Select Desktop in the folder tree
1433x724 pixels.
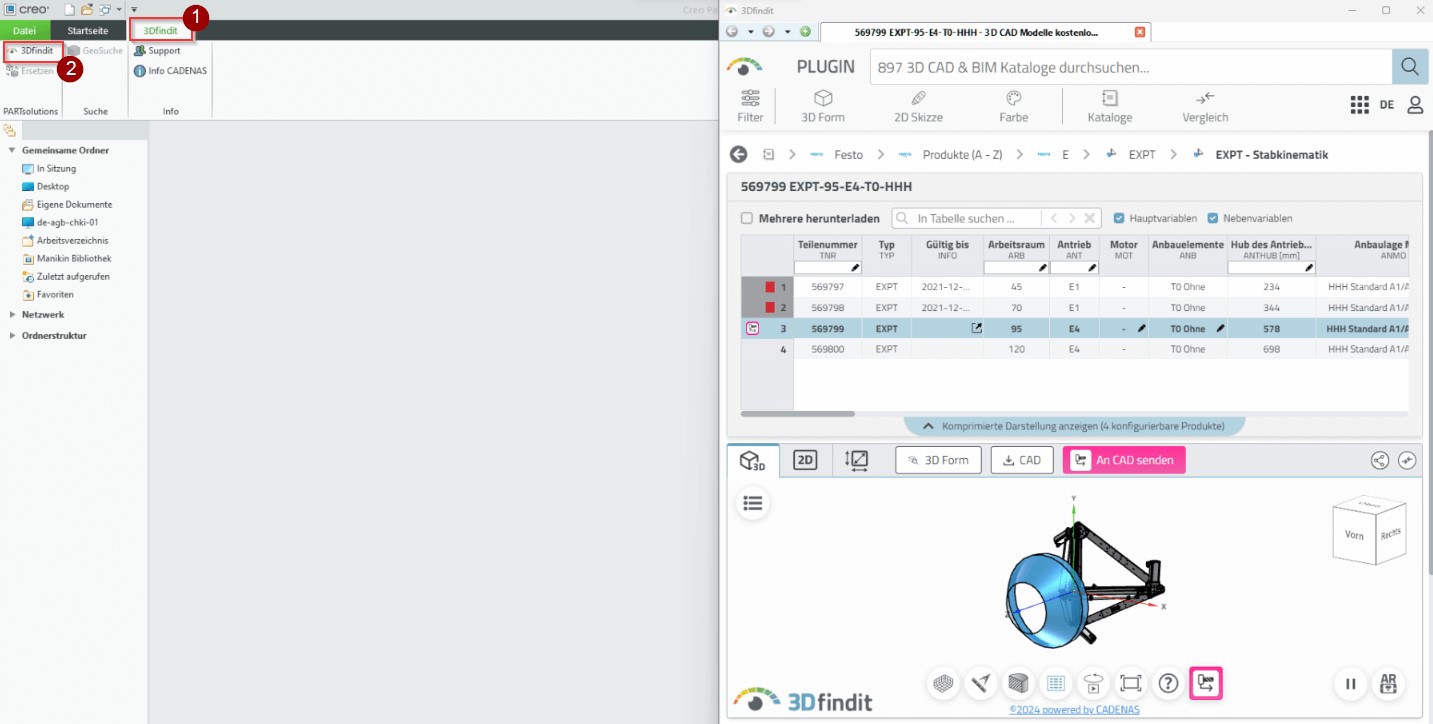click(46, 186)
